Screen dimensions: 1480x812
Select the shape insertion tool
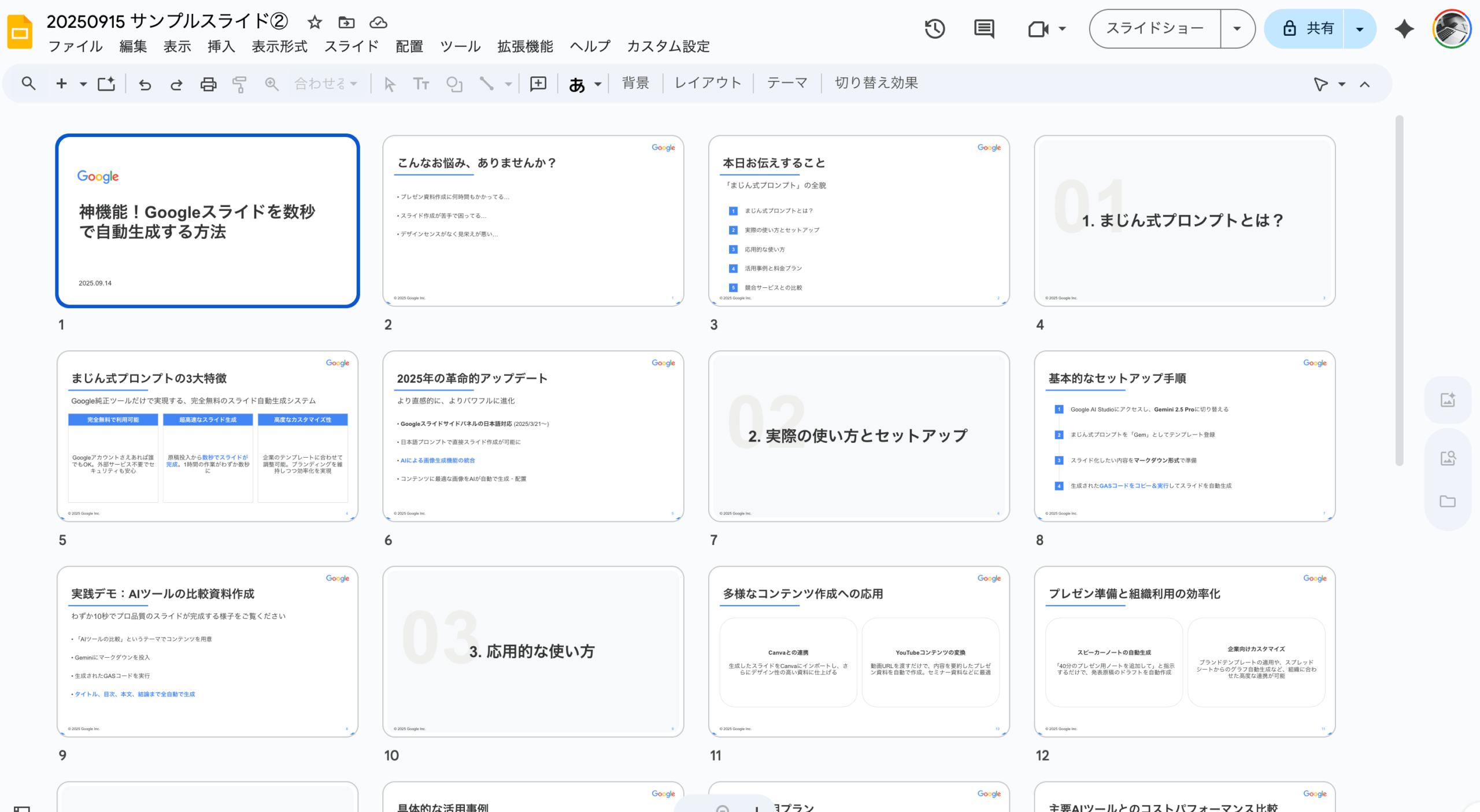454,84
